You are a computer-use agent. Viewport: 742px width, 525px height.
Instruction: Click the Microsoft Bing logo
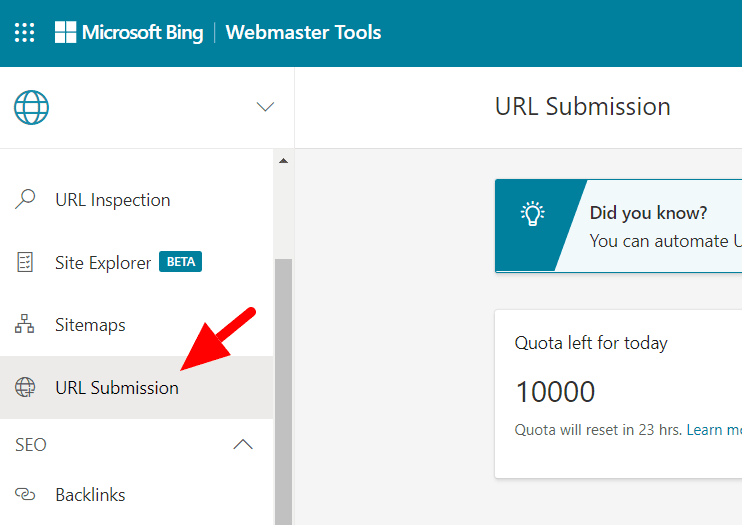coord(128,33)
